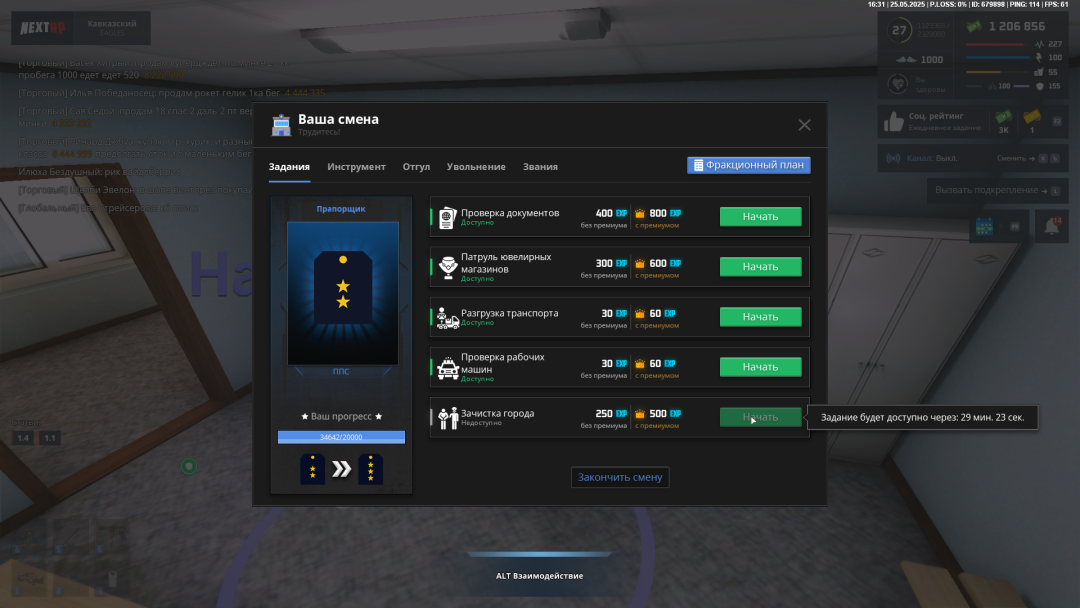This screenshot has width=1080, height=608.
Task: Click the Прапорщик rank insignia card
Action: tap(342, 293)
